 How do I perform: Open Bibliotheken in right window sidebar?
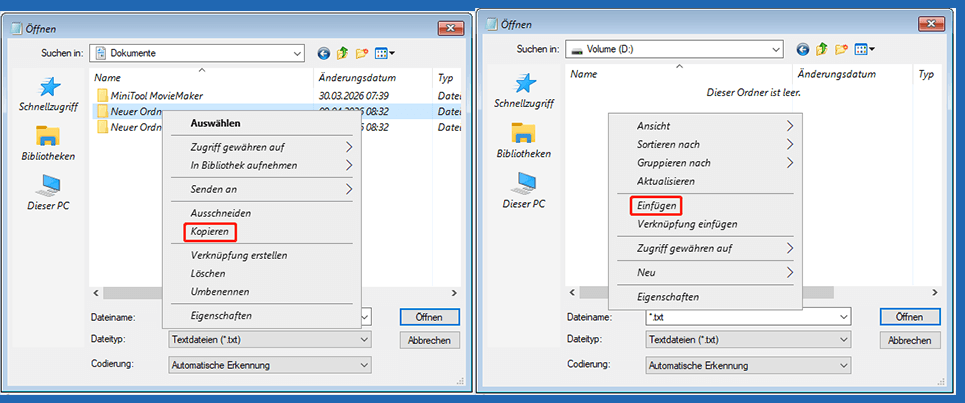point(524,141)
